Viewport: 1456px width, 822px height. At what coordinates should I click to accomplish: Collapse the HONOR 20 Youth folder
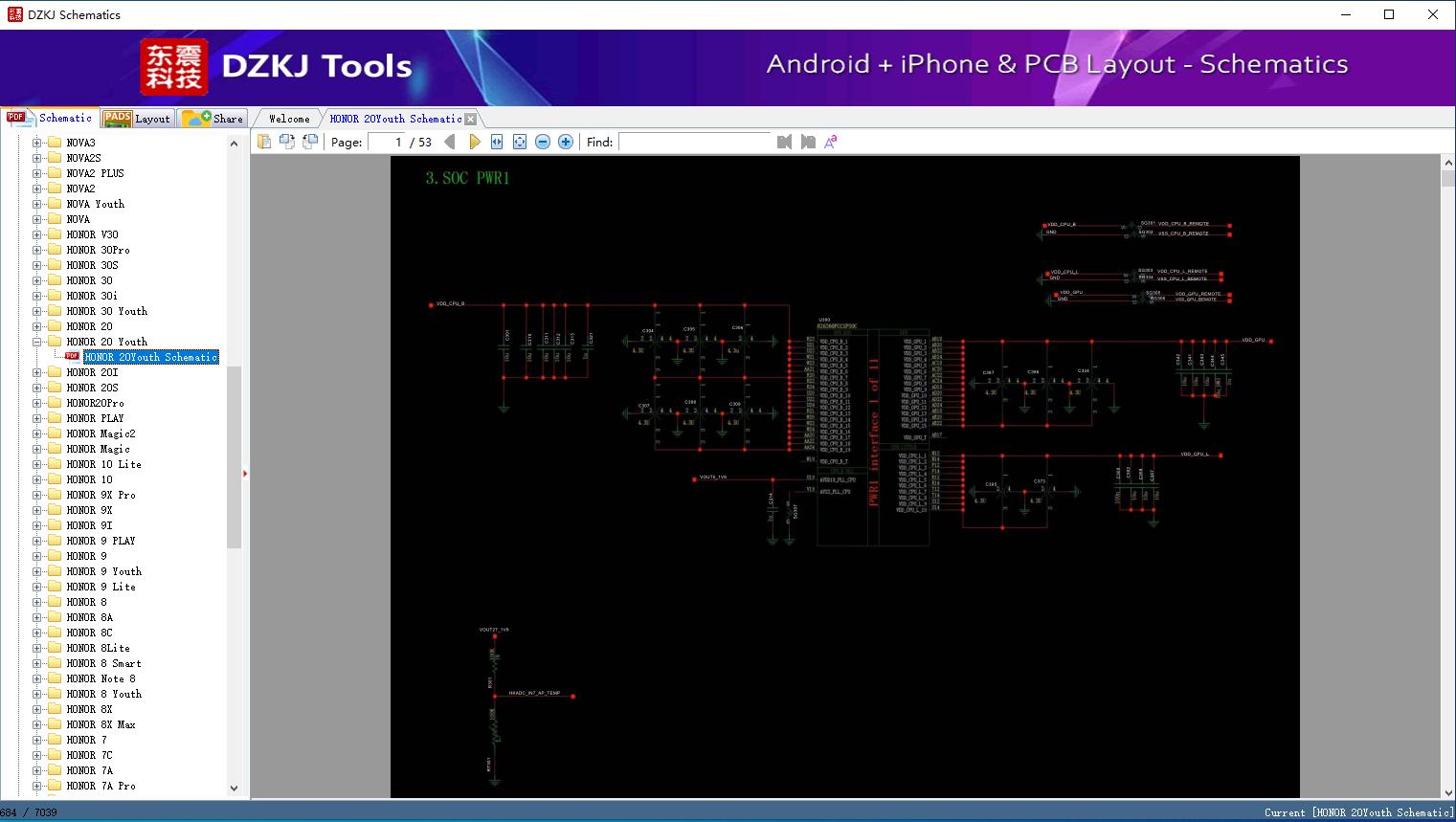(x=37, y=342)
